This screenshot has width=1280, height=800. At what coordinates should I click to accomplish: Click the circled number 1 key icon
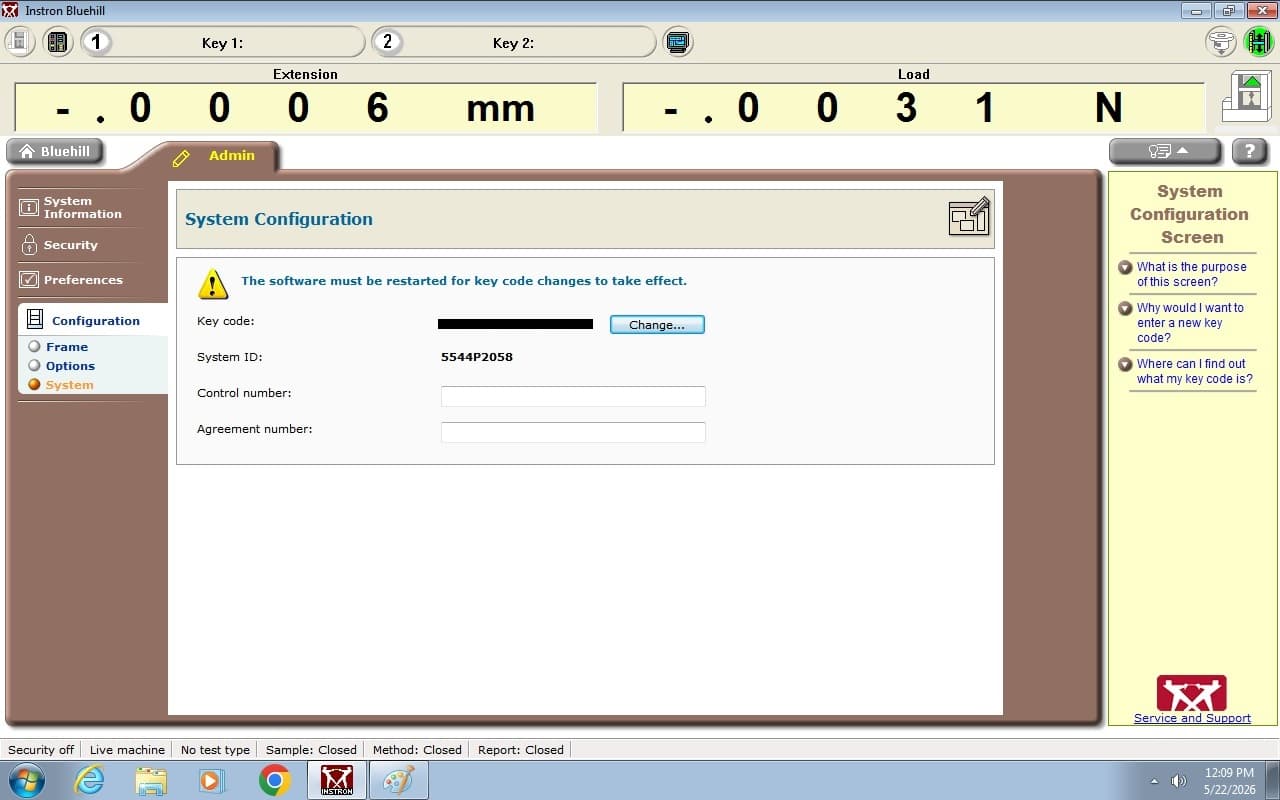(x=97, y=42)
